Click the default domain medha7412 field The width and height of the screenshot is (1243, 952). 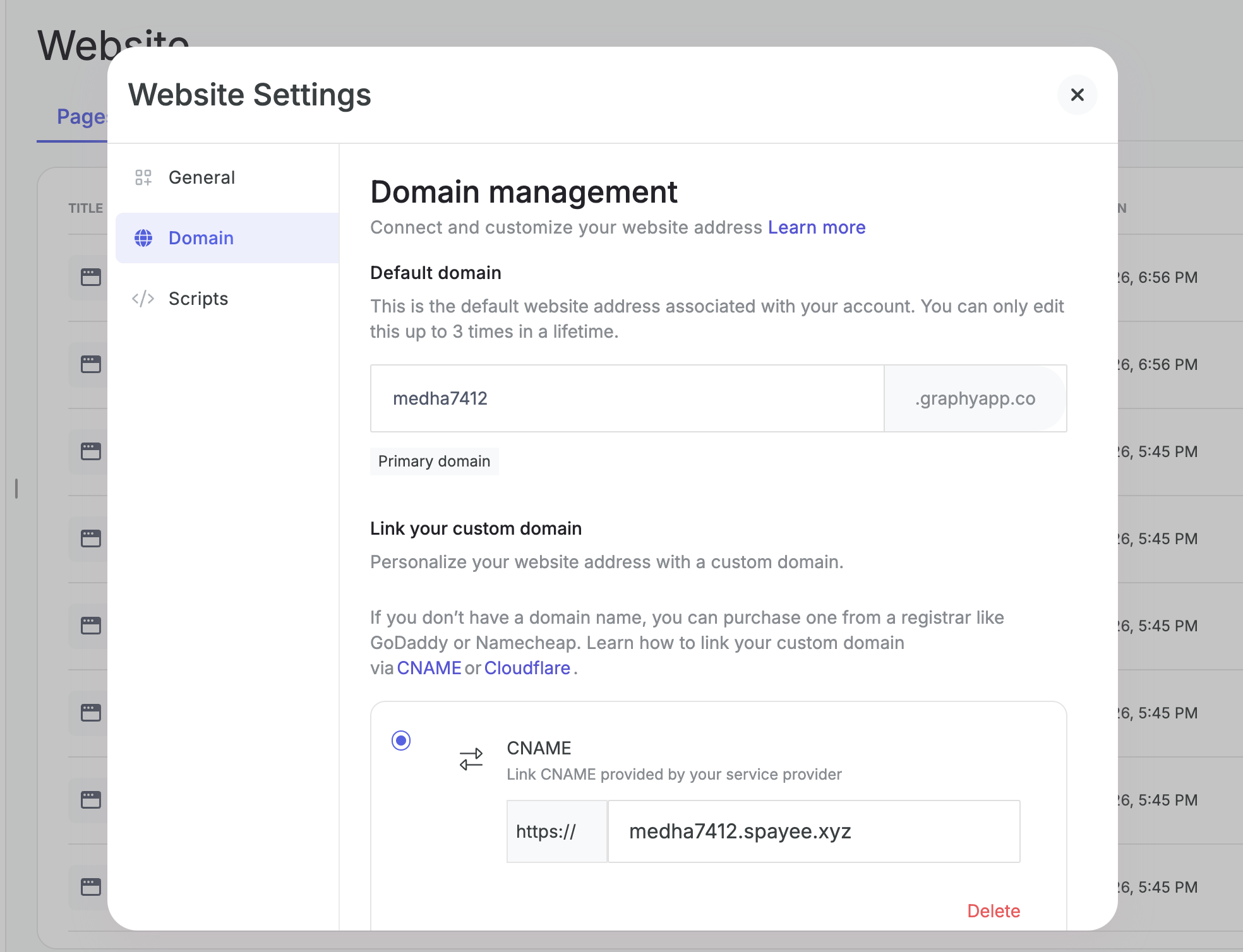point(627,398)
